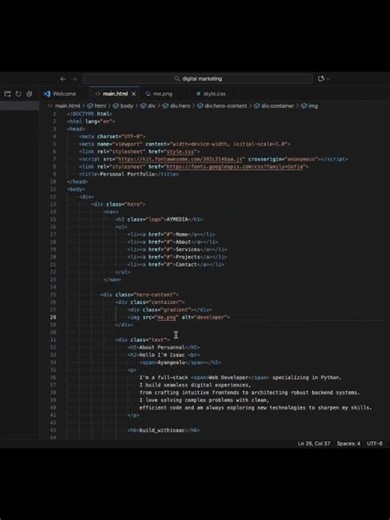The height and width of the screenshot is (520, 390).
Task: Go forward with the right arrow
Action: [x=74, y=79]
